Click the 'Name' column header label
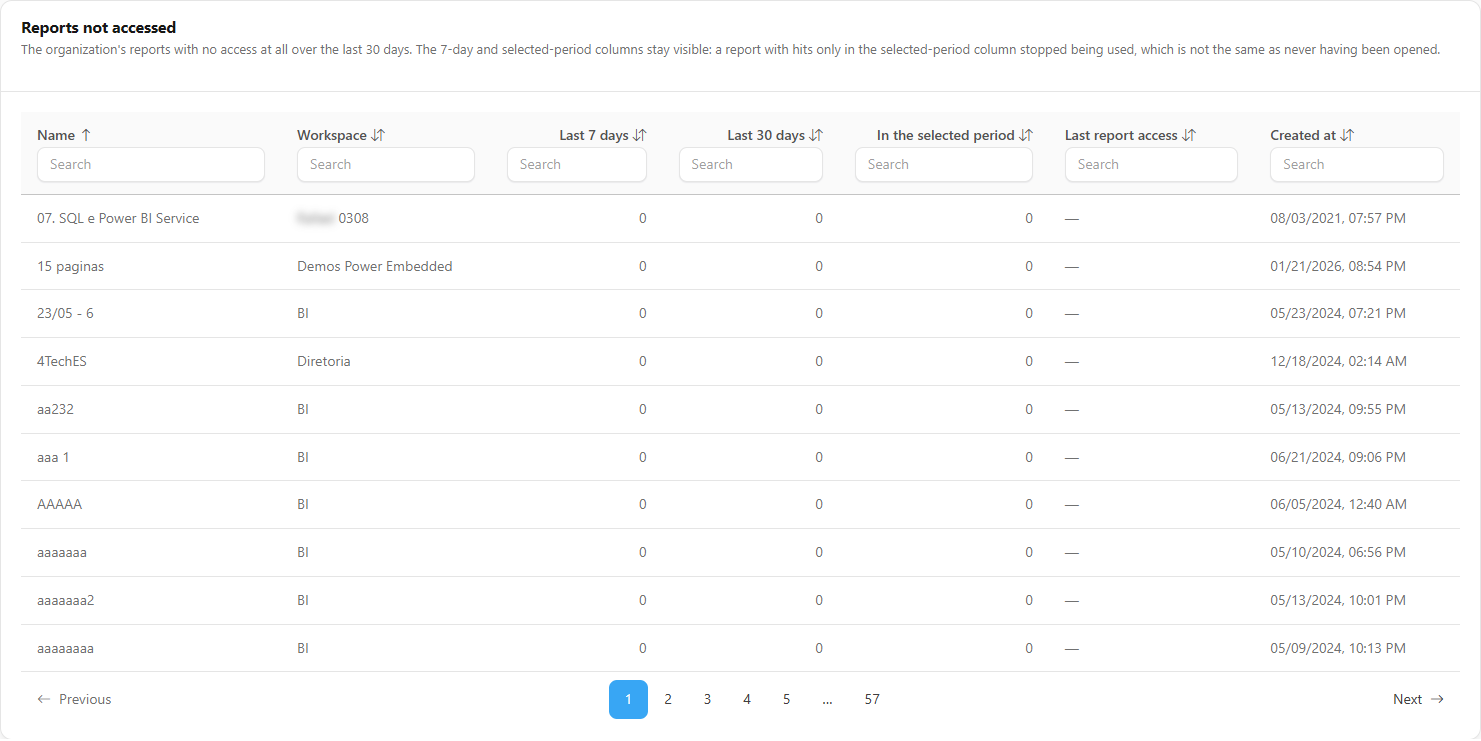The image size is (1481, 741). (x=56, y=135)
